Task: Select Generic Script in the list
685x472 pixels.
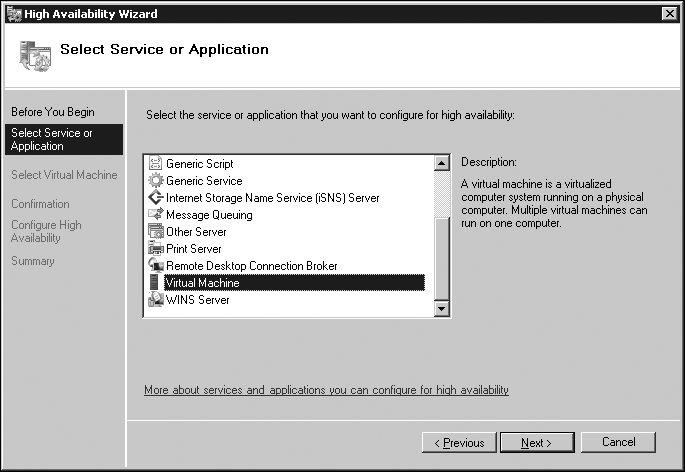Action: pyautogui.click(x=200, y=163)
